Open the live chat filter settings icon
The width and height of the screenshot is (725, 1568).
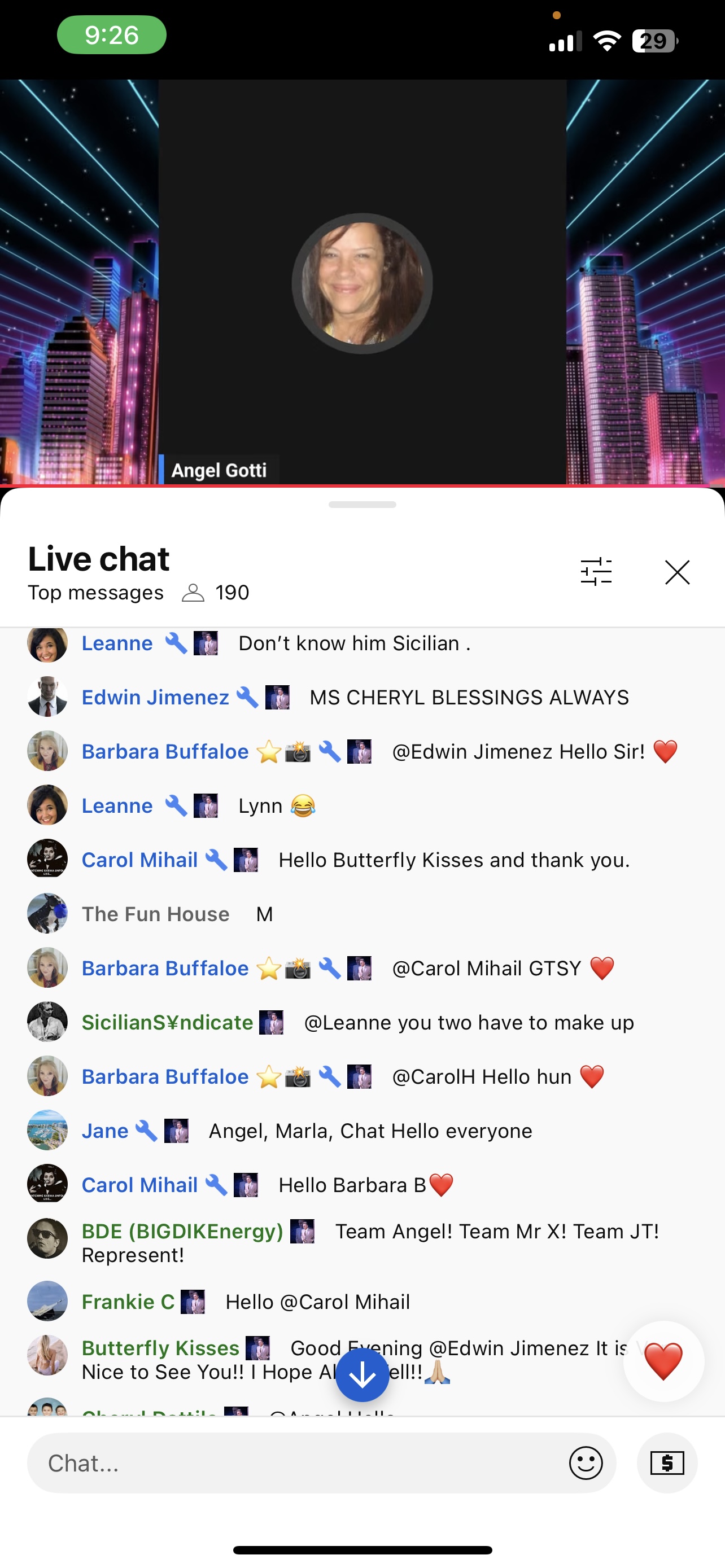click(596, 572)
